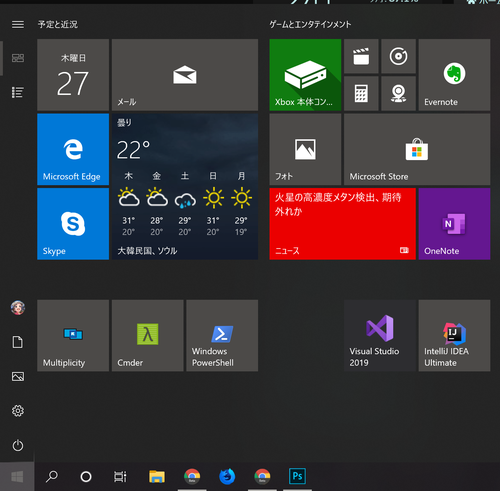Launch Microsoft Edge tile
Viewport: 500px width, 491px height.
click(73, 149)
